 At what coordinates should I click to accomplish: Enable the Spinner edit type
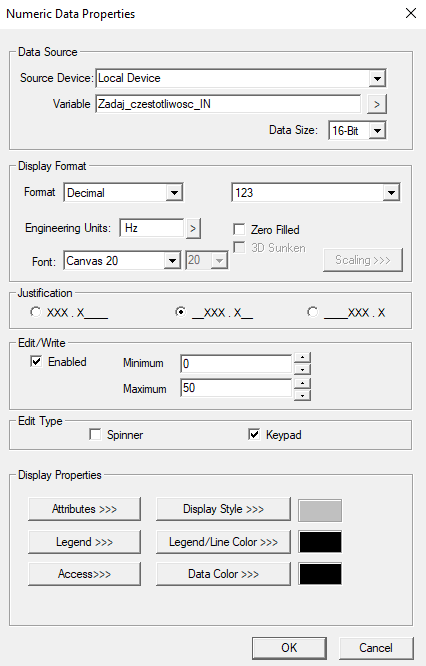[x=95, y=435]
